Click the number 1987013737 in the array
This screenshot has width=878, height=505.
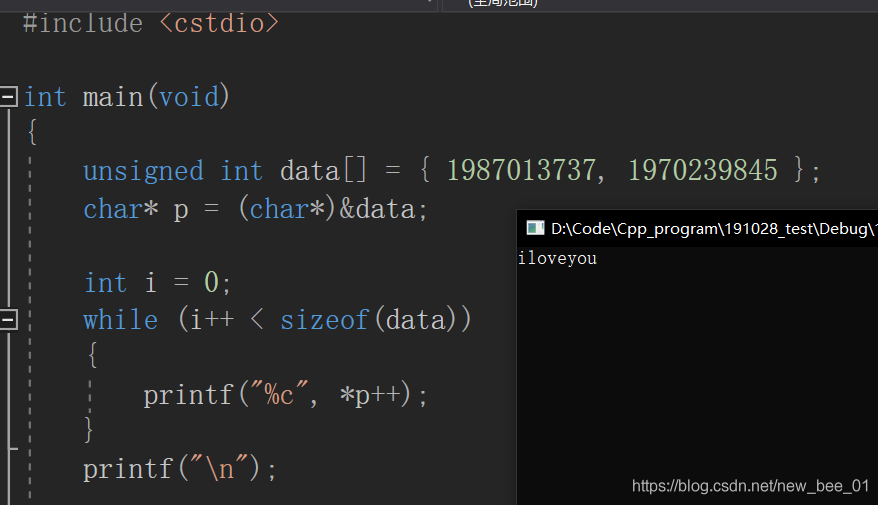coord(522,170)
